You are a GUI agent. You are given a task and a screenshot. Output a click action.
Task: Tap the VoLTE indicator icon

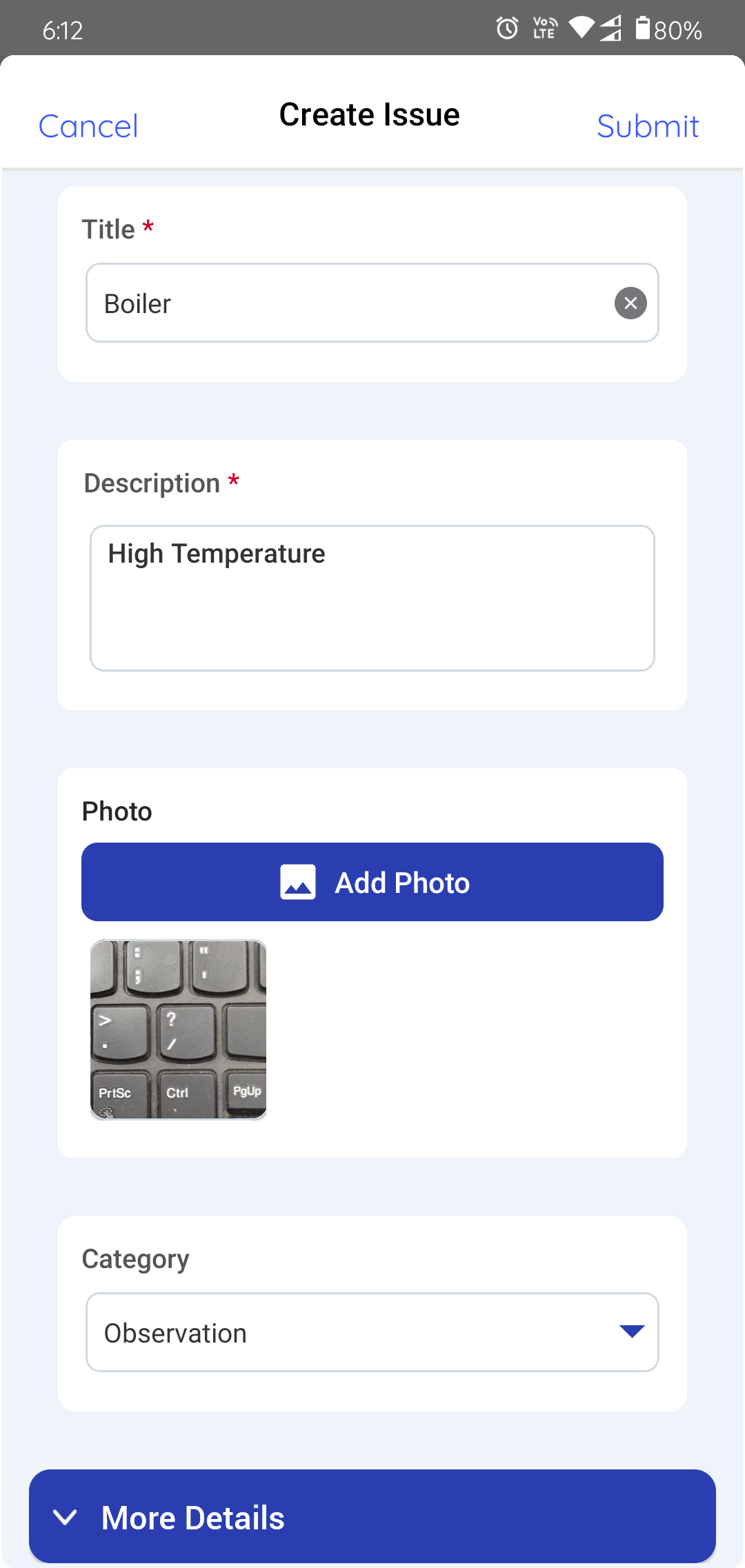click(x=544, y=29)
